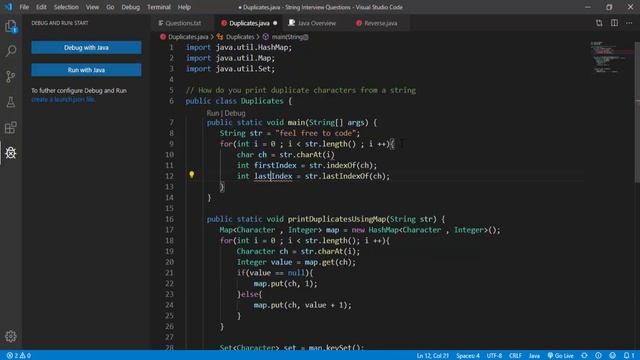Click the errors and warnings status indicator
The image size is (640, 360).
pos(19,356)
